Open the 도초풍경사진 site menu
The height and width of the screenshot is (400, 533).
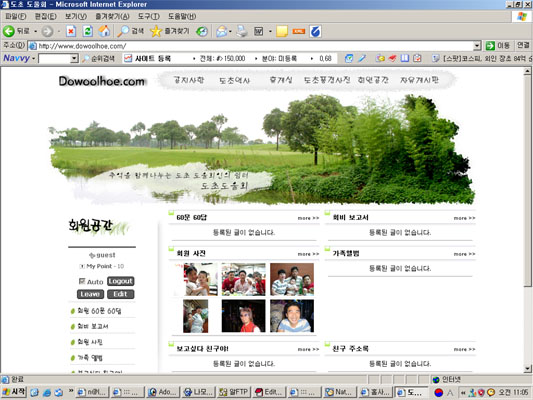(327, 80)
